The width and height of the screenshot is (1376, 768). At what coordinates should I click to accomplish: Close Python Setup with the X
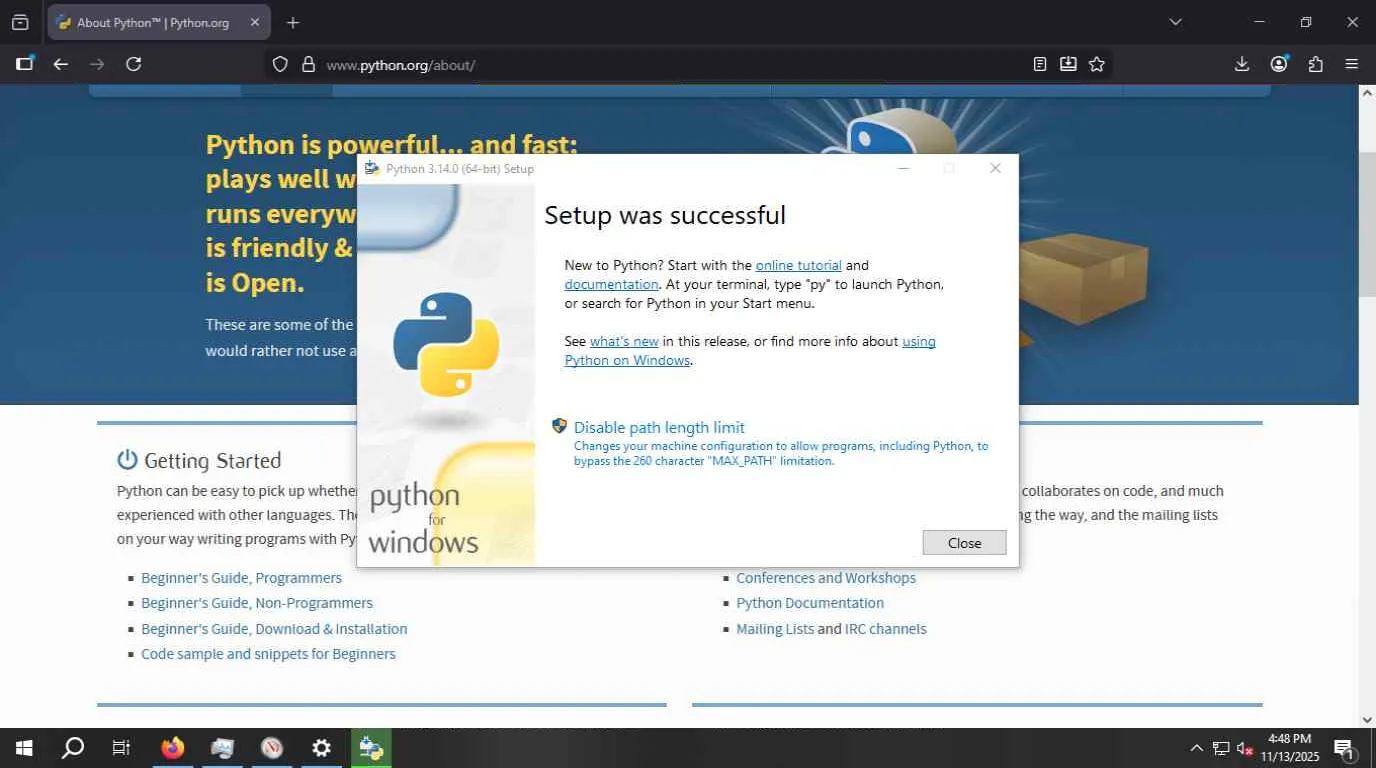click(995, 168)
